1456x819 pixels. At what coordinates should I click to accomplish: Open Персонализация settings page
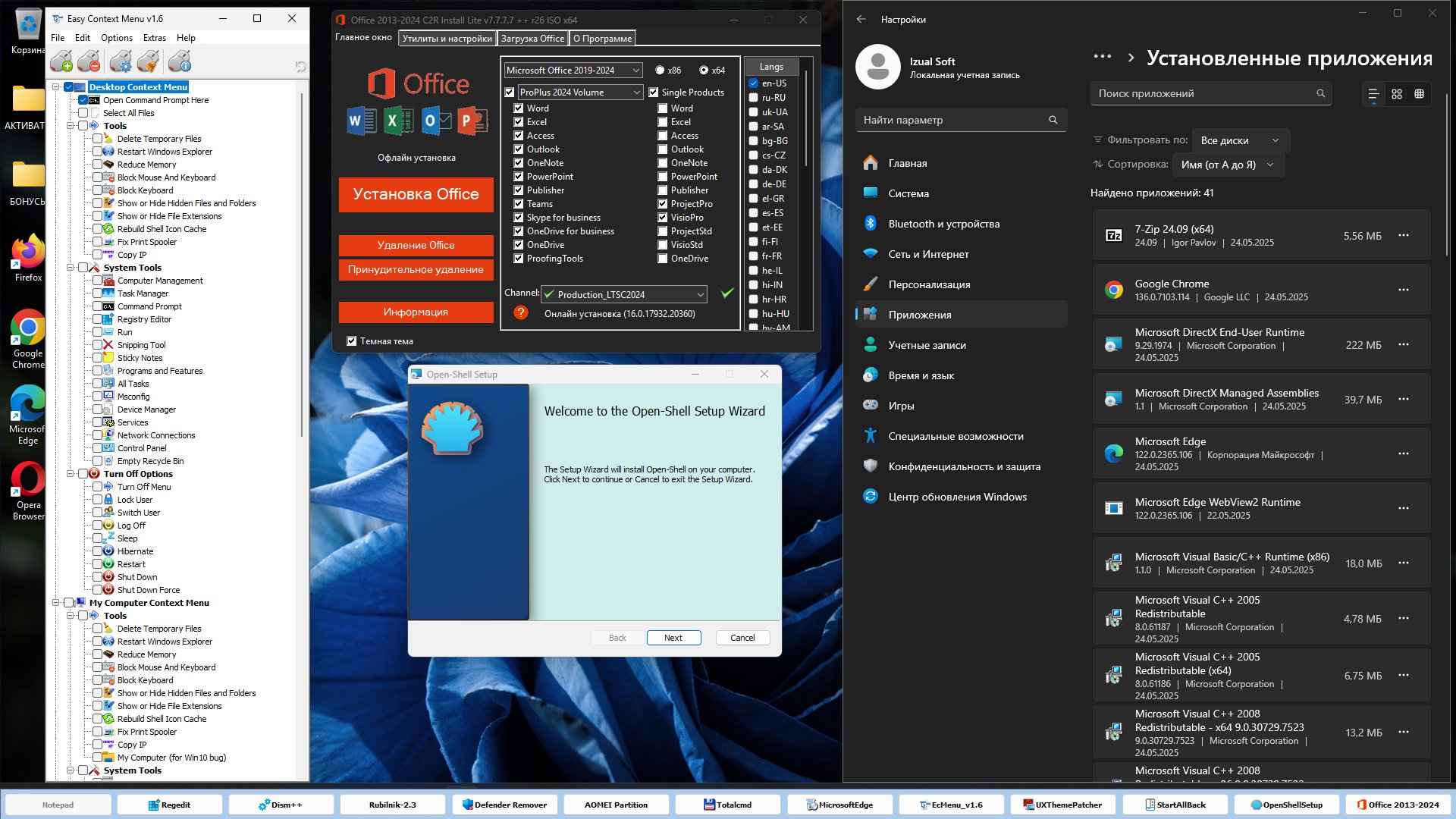(961, 284)
